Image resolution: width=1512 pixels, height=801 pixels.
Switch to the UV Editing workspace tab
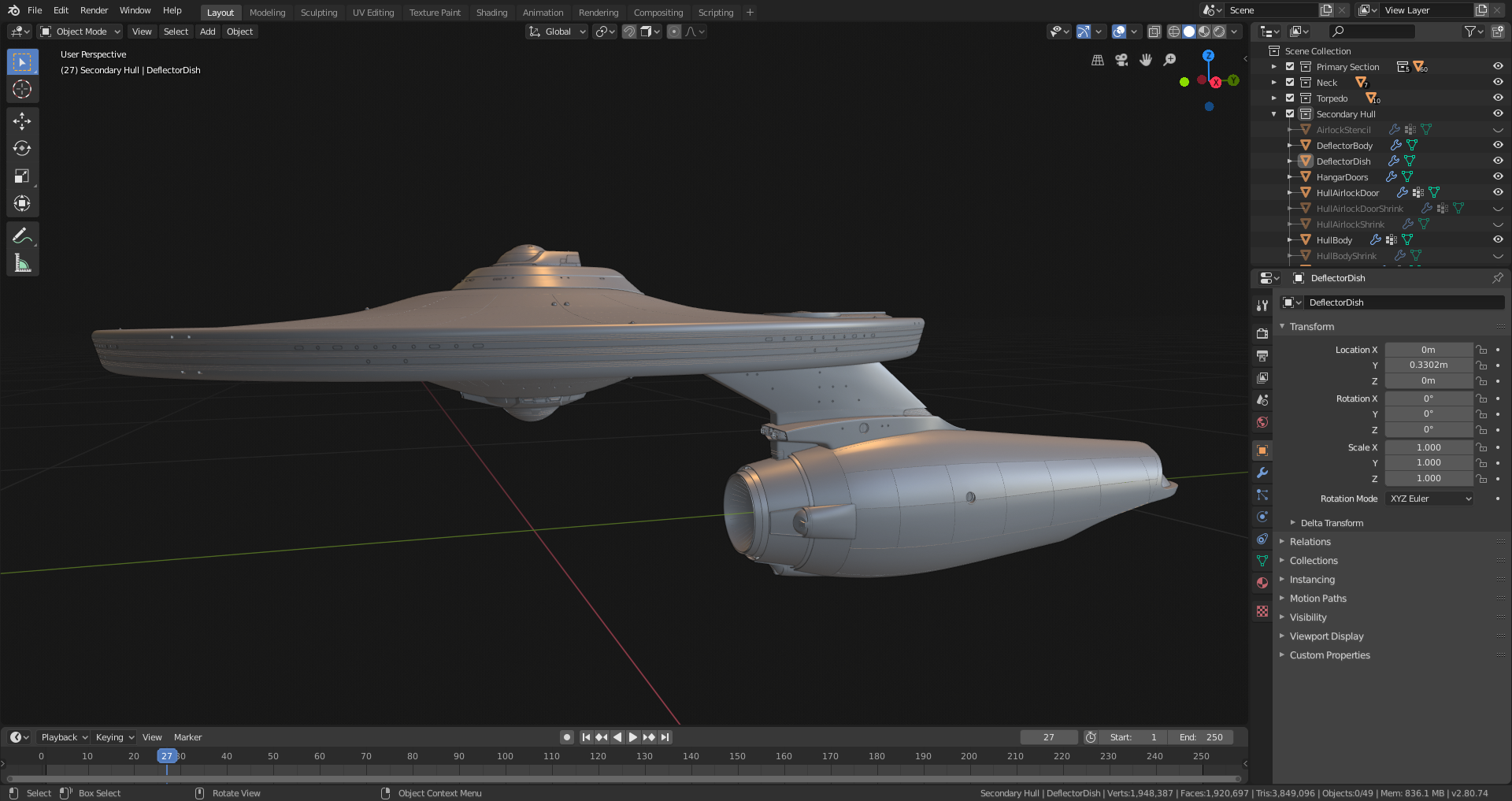click(373, 13)
